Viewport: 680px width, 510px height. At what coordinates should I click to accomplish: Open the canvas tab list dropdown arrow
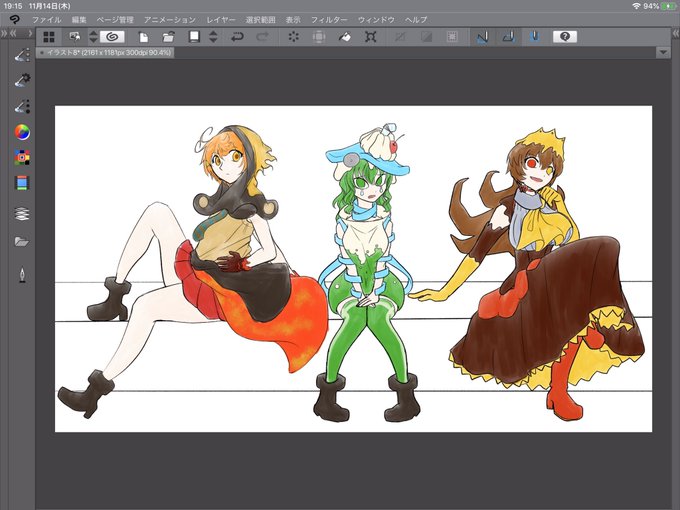click(x=663, y=52)
